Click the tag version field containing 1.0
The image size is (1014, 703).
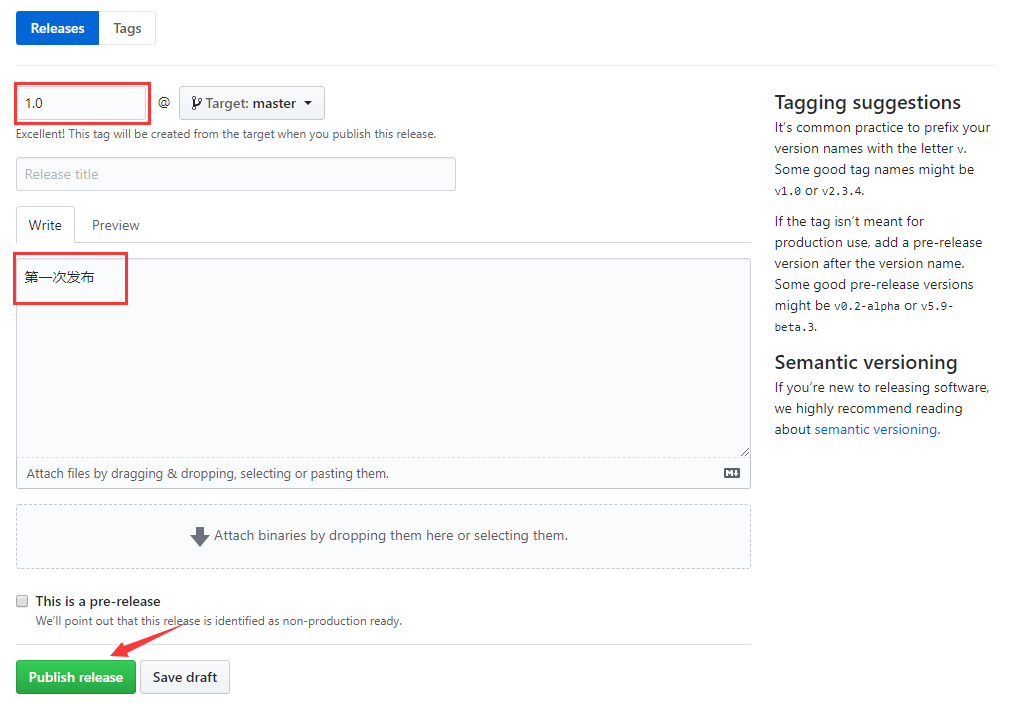[x=82, y=103]
